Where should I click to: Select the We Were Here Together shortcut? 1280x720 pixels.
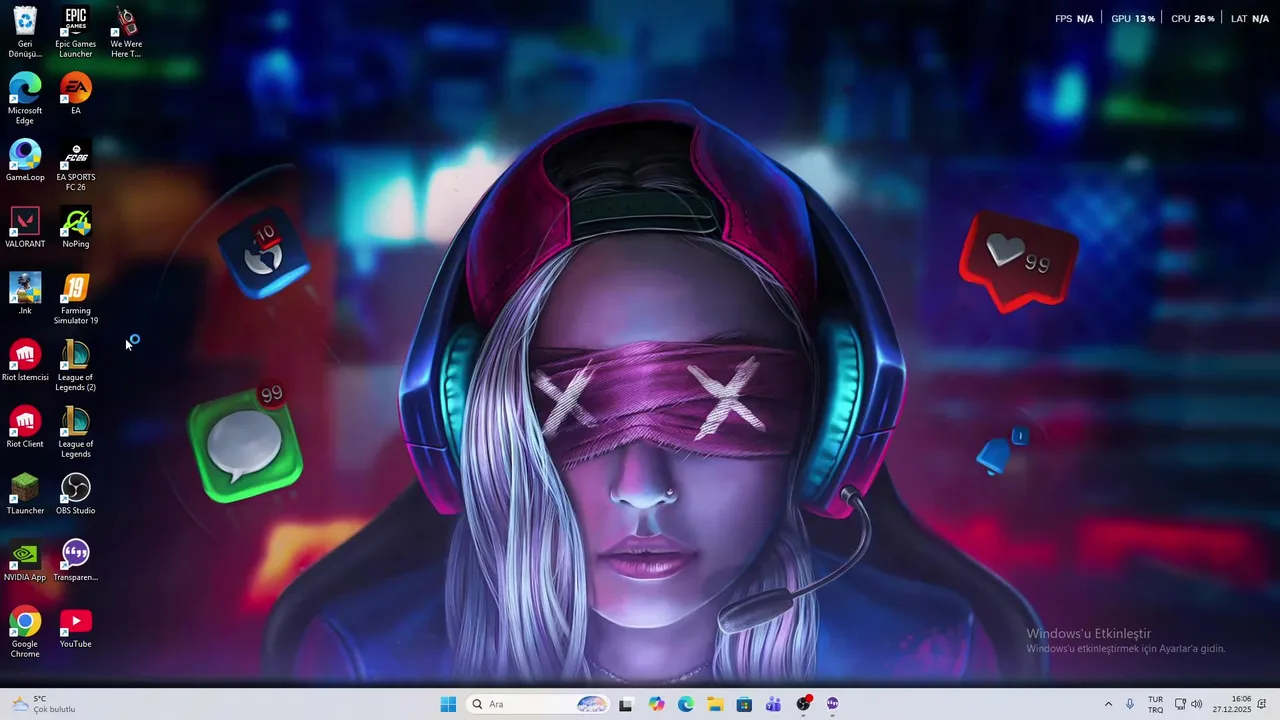pos(126,33)
